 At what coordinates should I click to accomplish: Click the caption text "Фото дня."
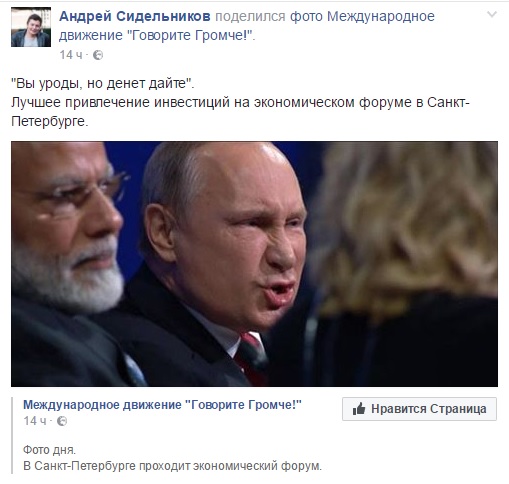click(x=50, y=450)
